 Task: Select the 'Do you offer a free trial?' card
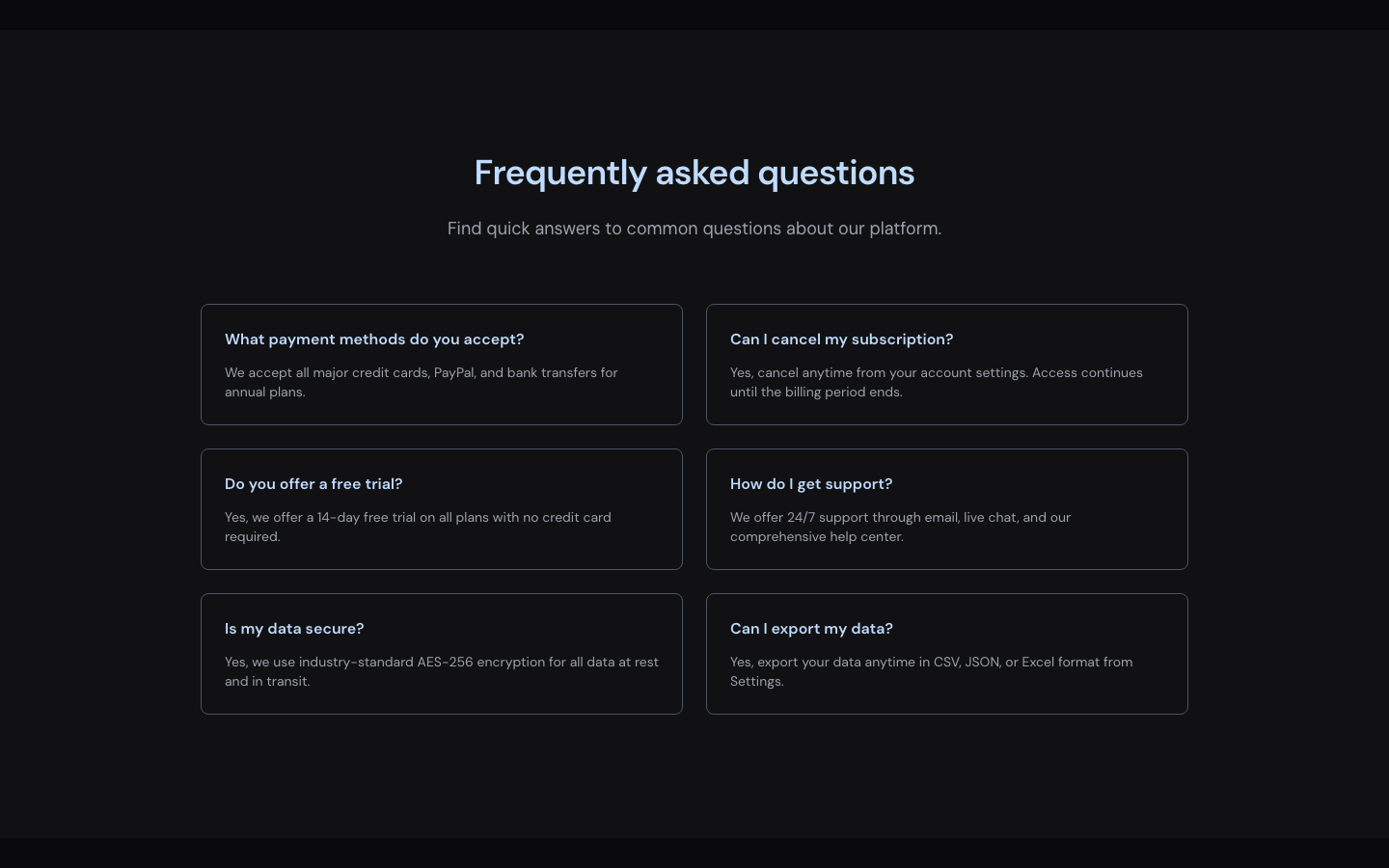point(442,509)
